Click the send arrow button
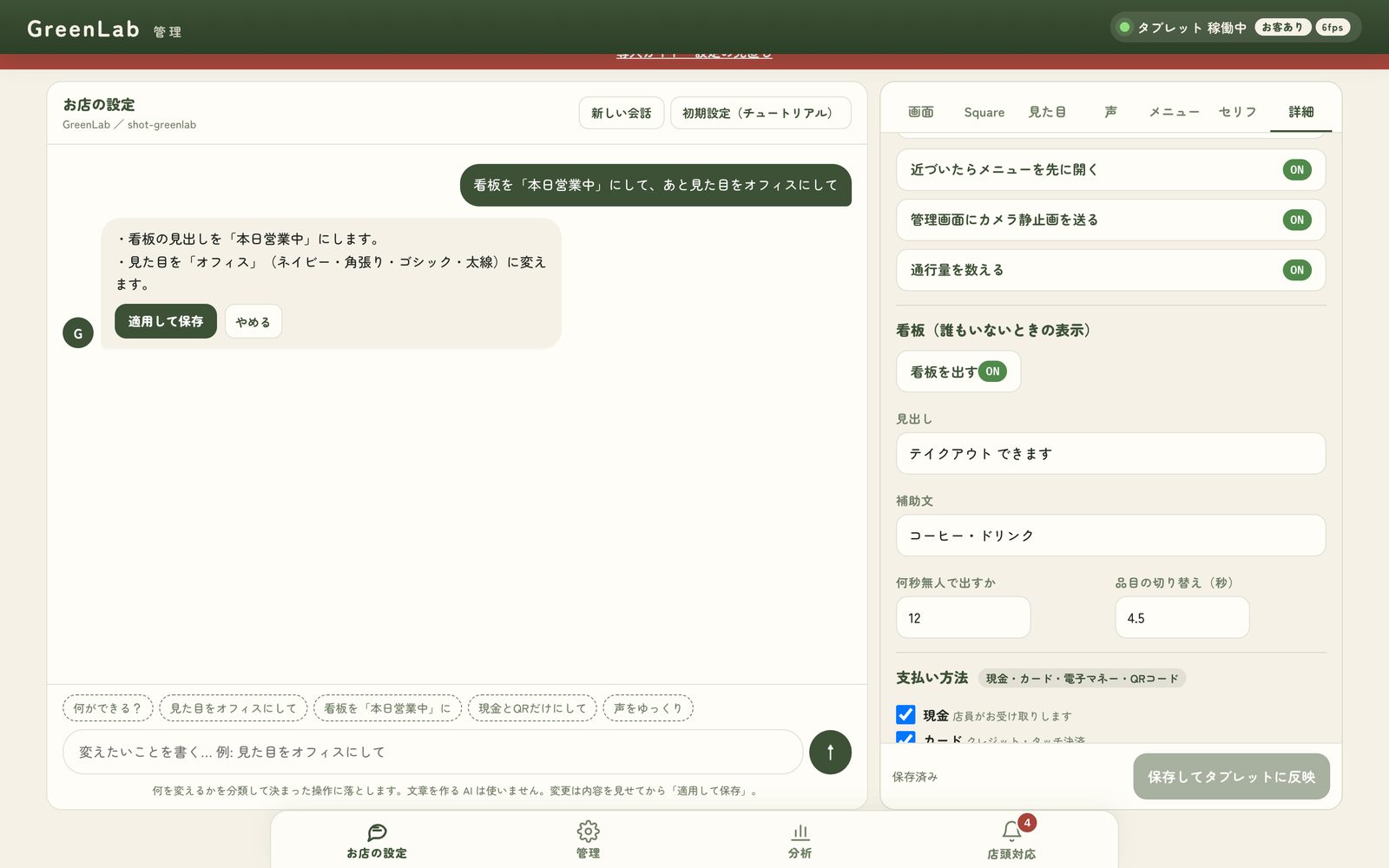This screenshot has width=1389, height=868. [x=830, y=752]
